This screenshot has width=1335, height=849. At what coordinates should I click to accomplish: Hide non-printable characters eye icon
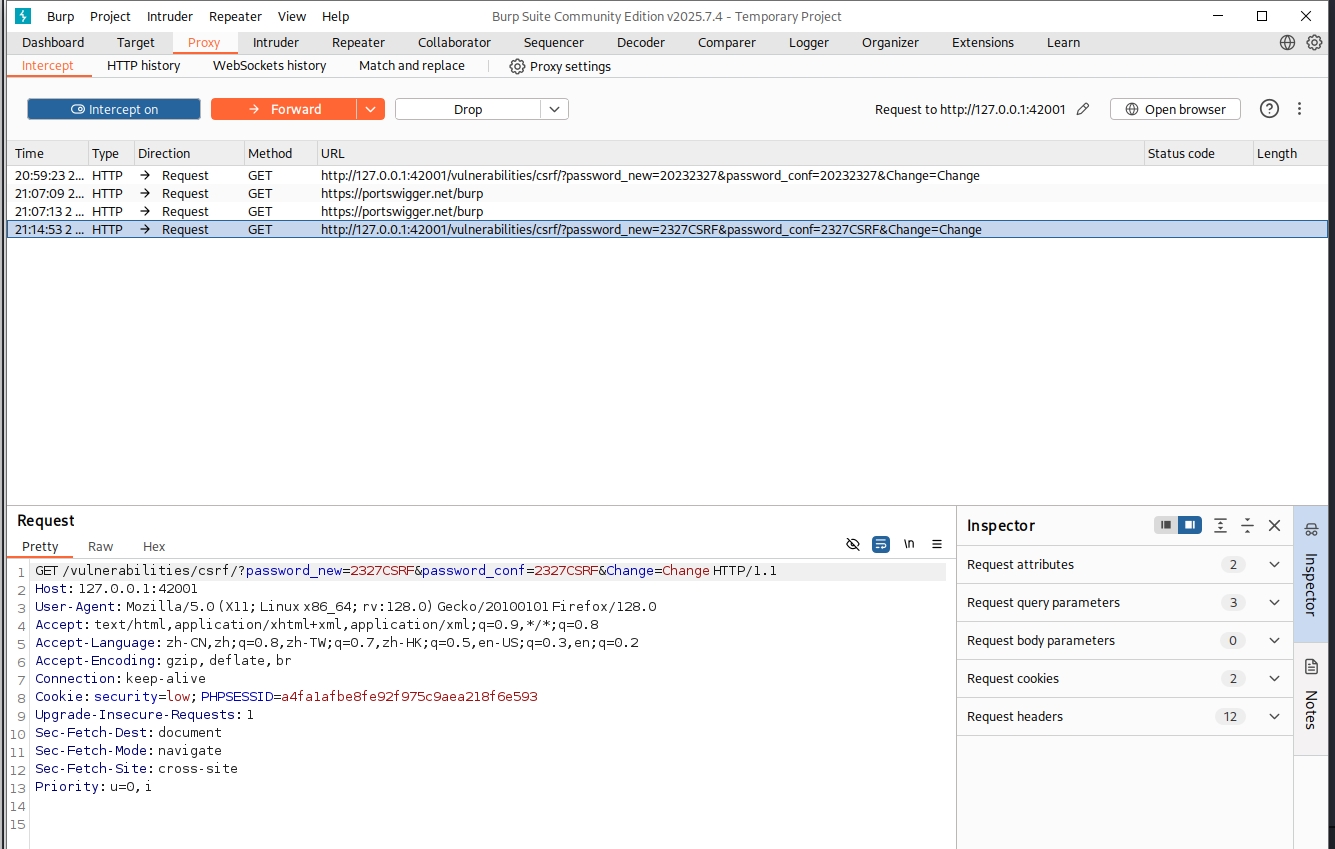[x=853, y=544]
